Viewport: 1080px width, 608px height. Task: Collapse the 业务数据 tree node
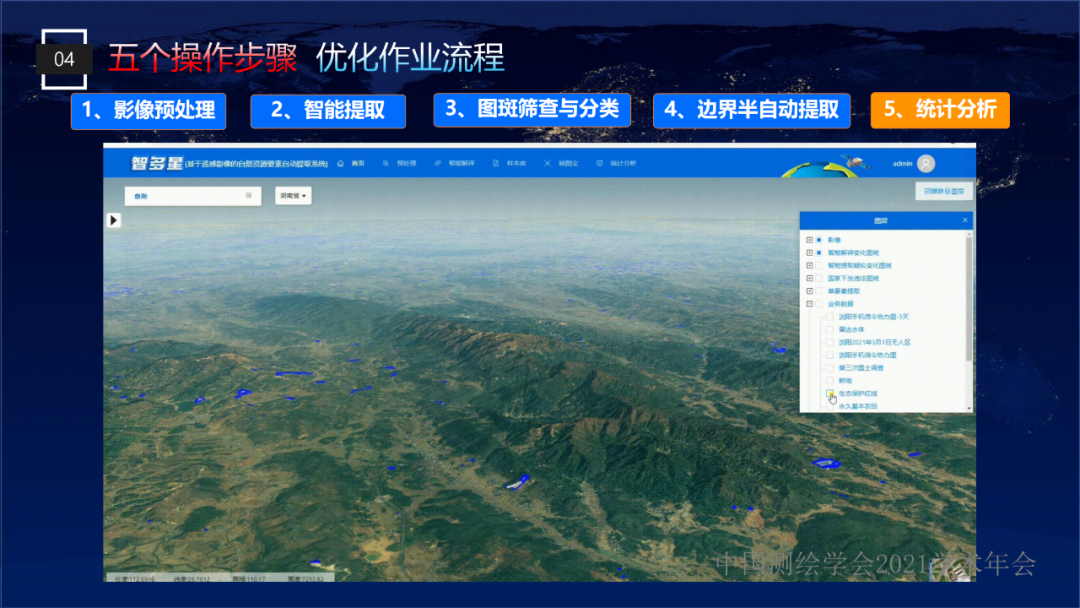pos(808,304)
